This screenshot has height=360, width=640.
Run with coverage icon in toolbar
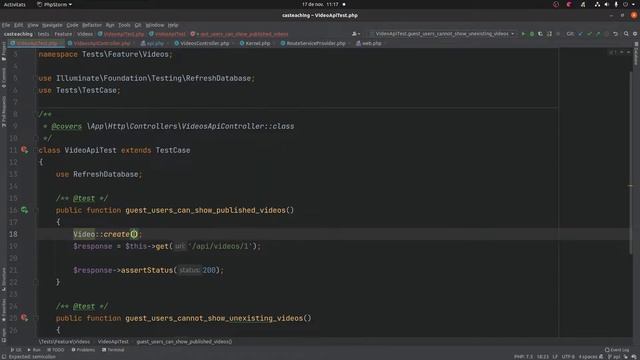click(x=540, y=34)
